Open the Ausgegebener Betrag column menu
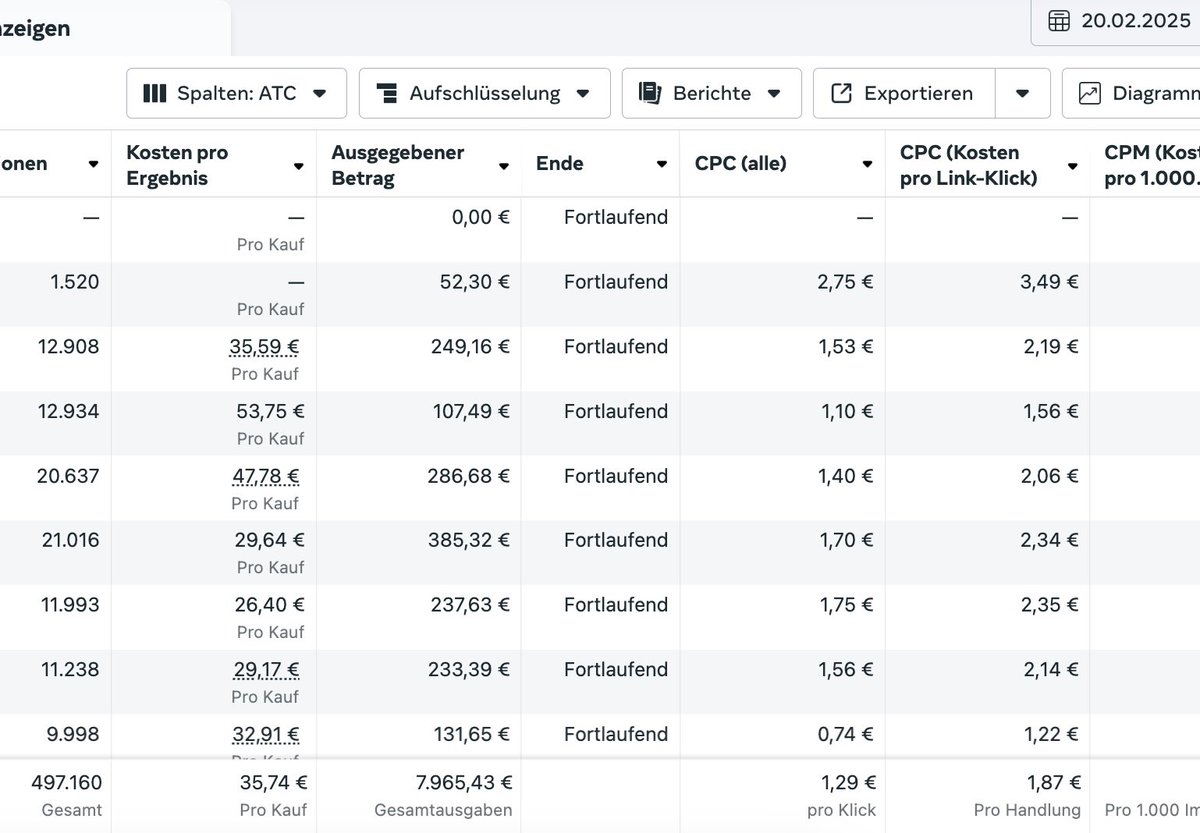This screenshot has height=833, width=1200. [x=503, y=166]
